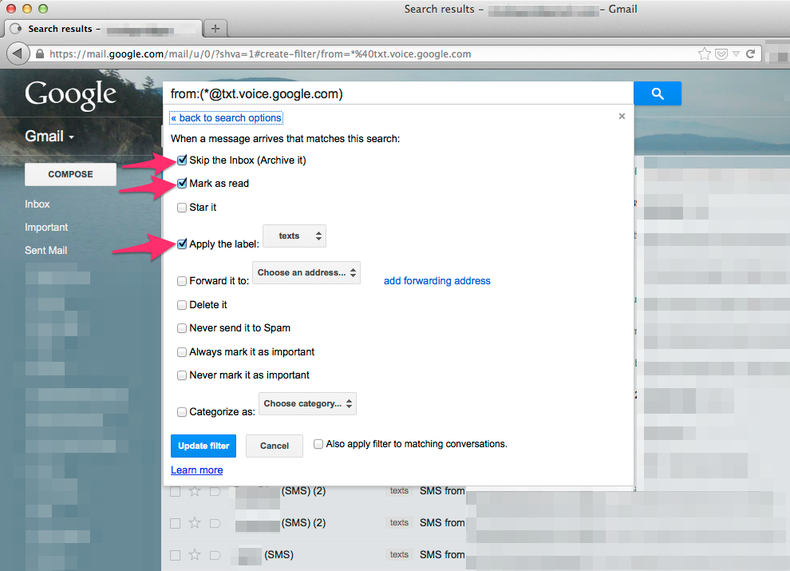This screenshot has height=571, width=790.
Task: Click the blue search magnifier button
Action: [657, 94]
